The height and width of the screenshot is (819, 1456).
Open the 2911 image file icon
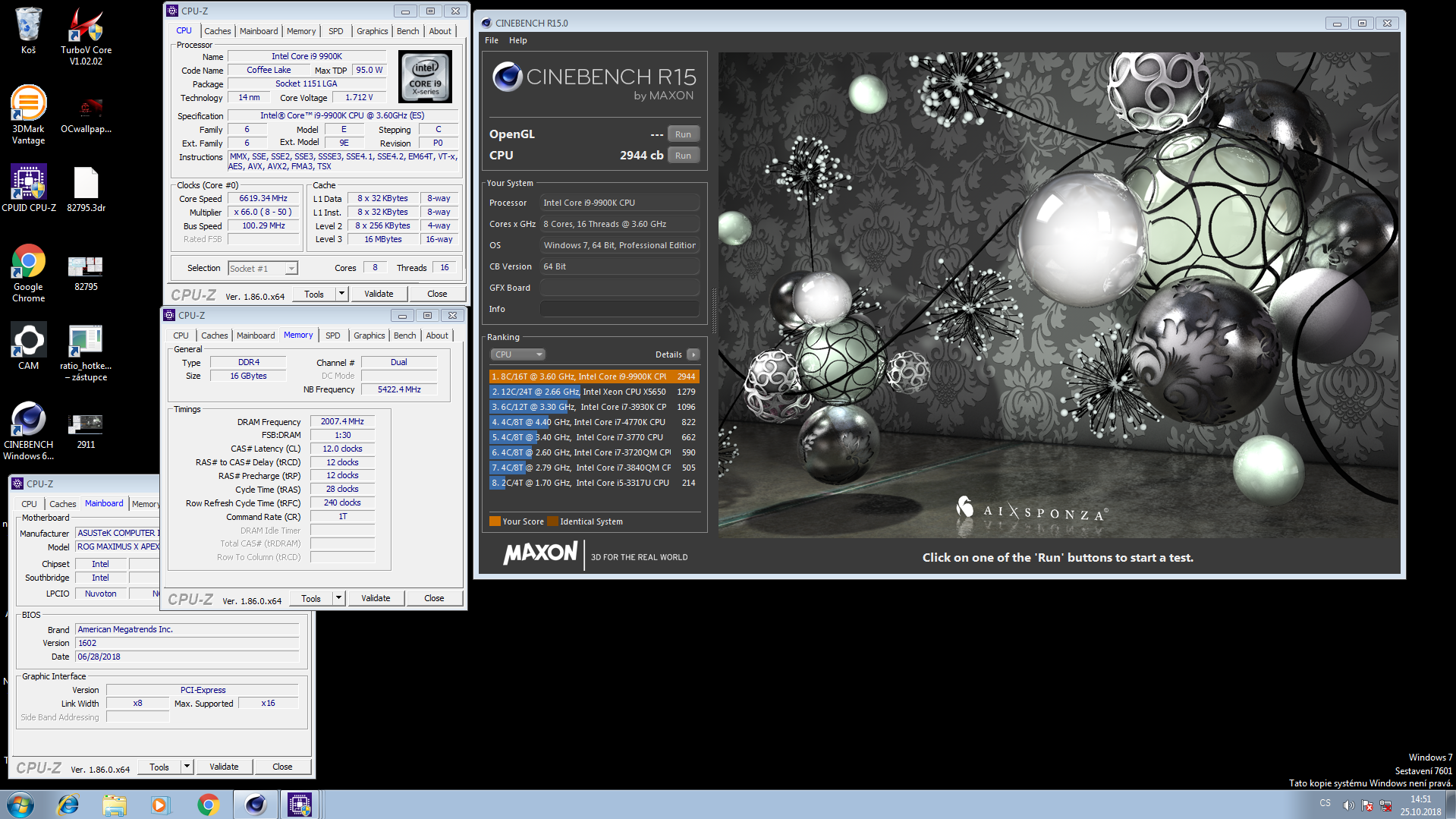click(x=86, y=431)
